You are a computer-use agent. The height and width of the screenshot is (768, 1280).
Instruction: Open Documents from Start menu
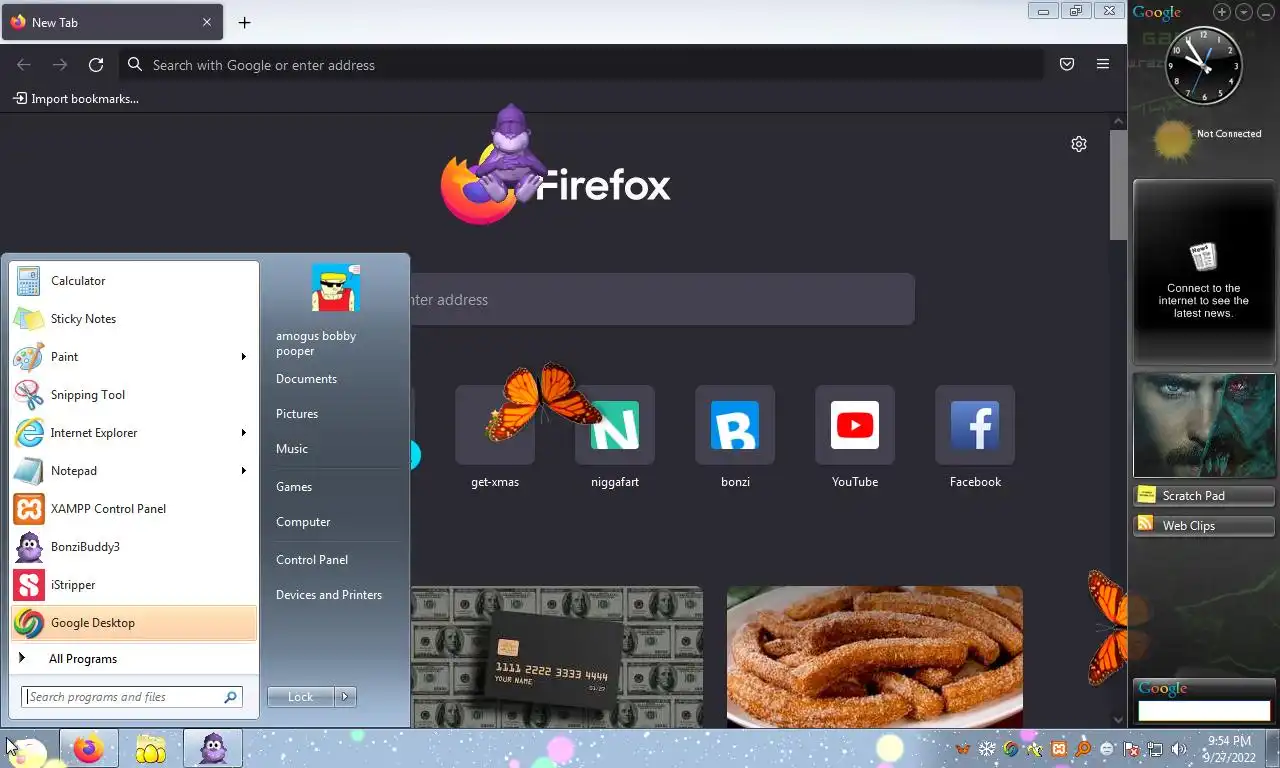306,379
